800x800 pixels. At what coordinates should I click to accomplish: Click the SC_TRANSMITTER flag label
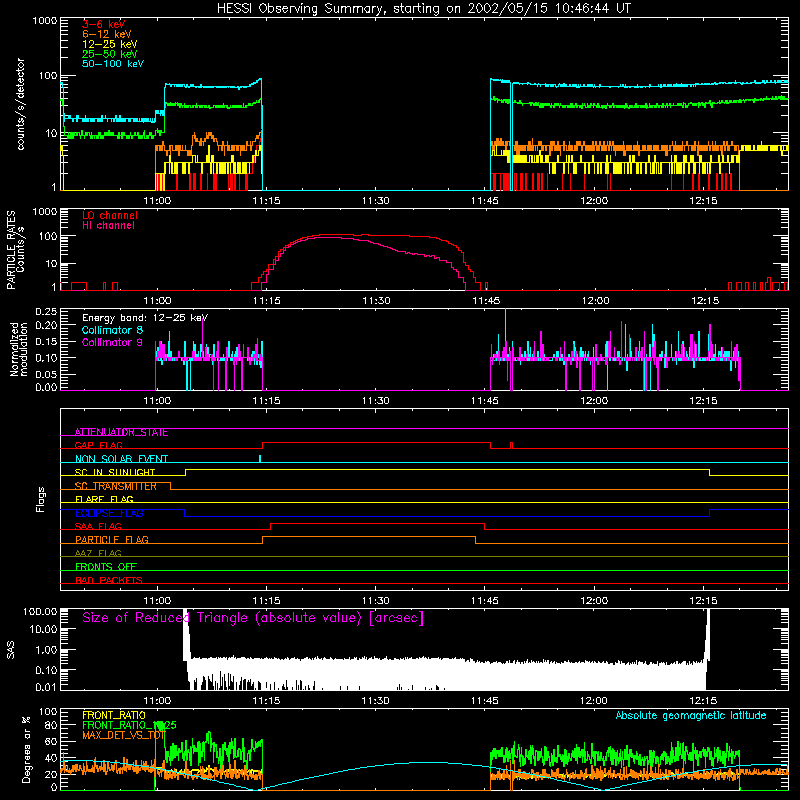coord(116,486)
